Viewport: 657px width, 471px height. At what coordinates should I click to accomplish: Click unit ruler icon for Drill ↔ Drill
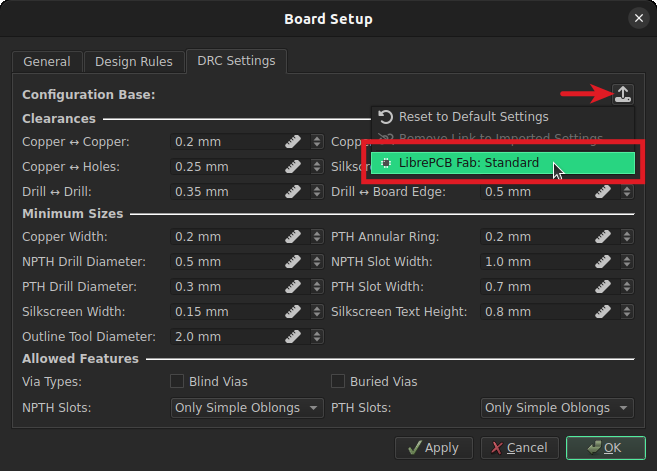point(293,192)
